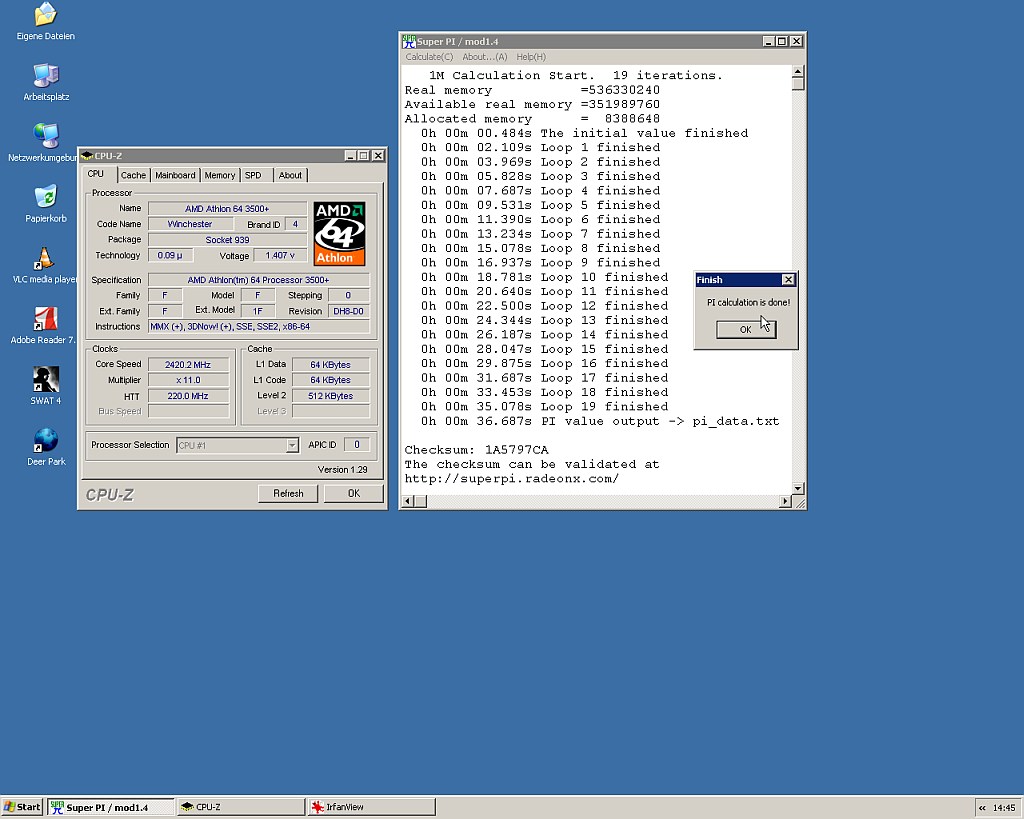Minimize the Super PI window

(x=769, y=41)
